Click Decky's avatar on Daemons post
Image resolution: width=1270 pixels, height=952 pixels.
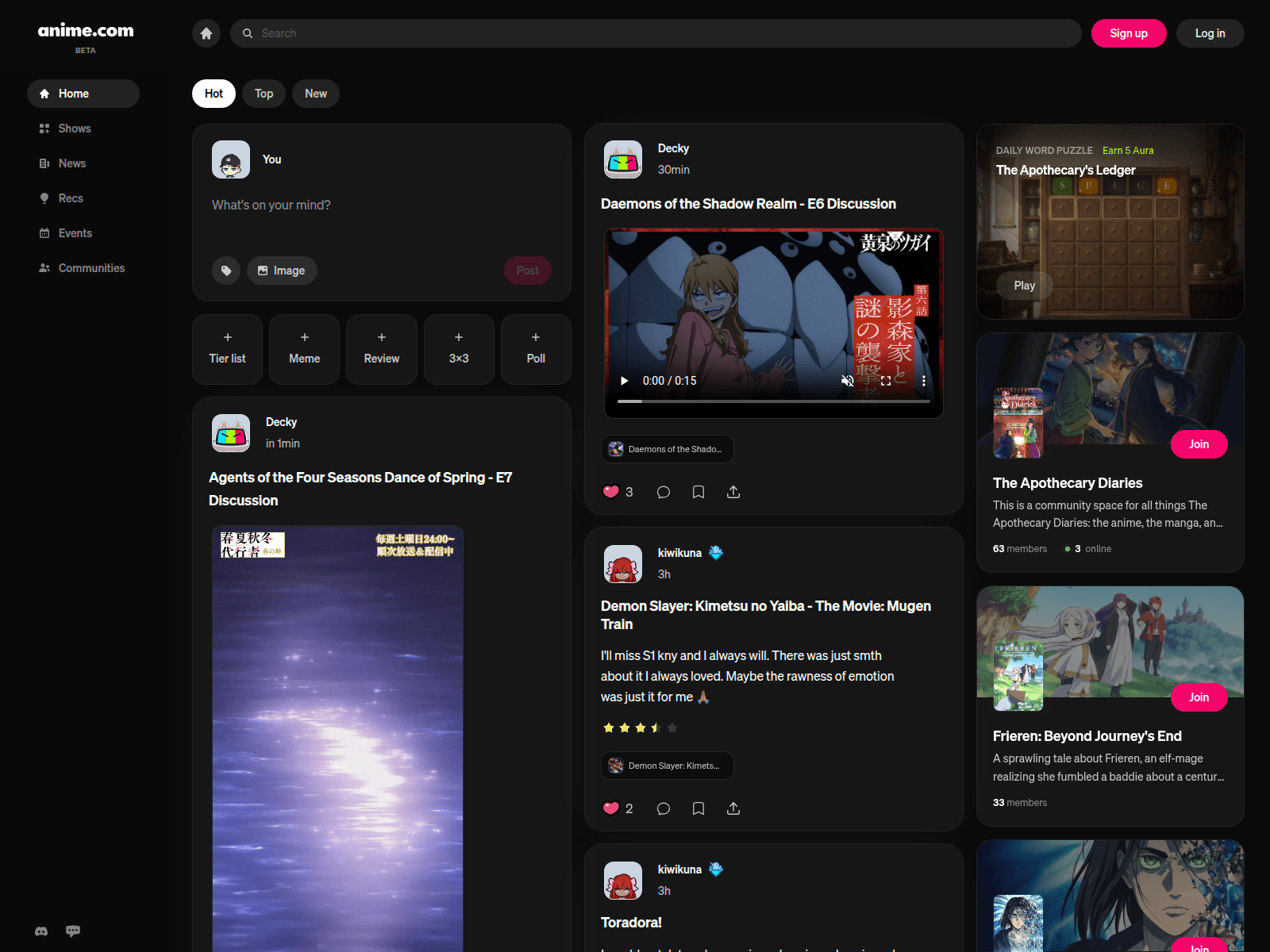623,159
